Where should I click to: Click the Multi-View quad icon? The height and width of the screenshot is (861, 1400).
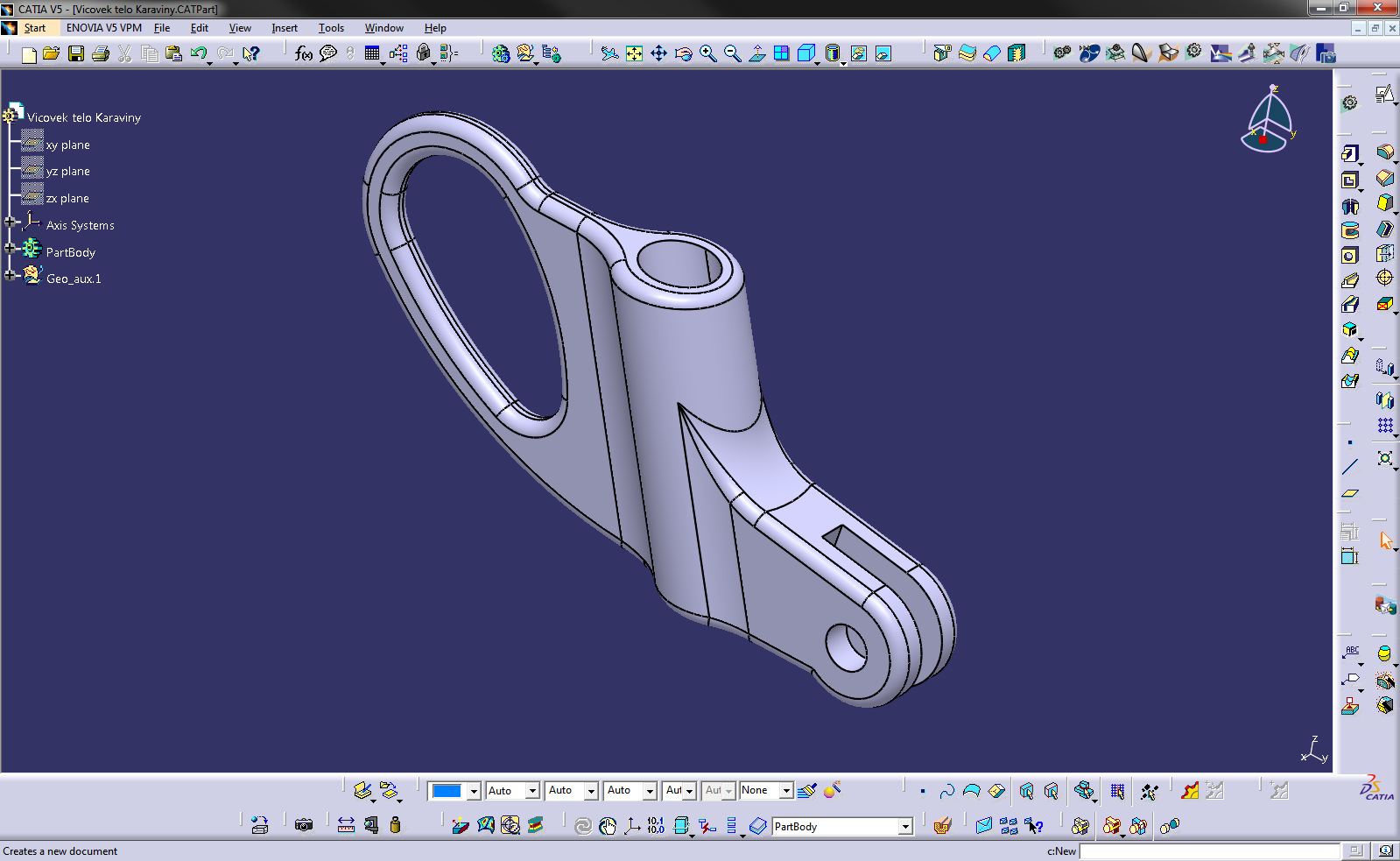[782, 54]
